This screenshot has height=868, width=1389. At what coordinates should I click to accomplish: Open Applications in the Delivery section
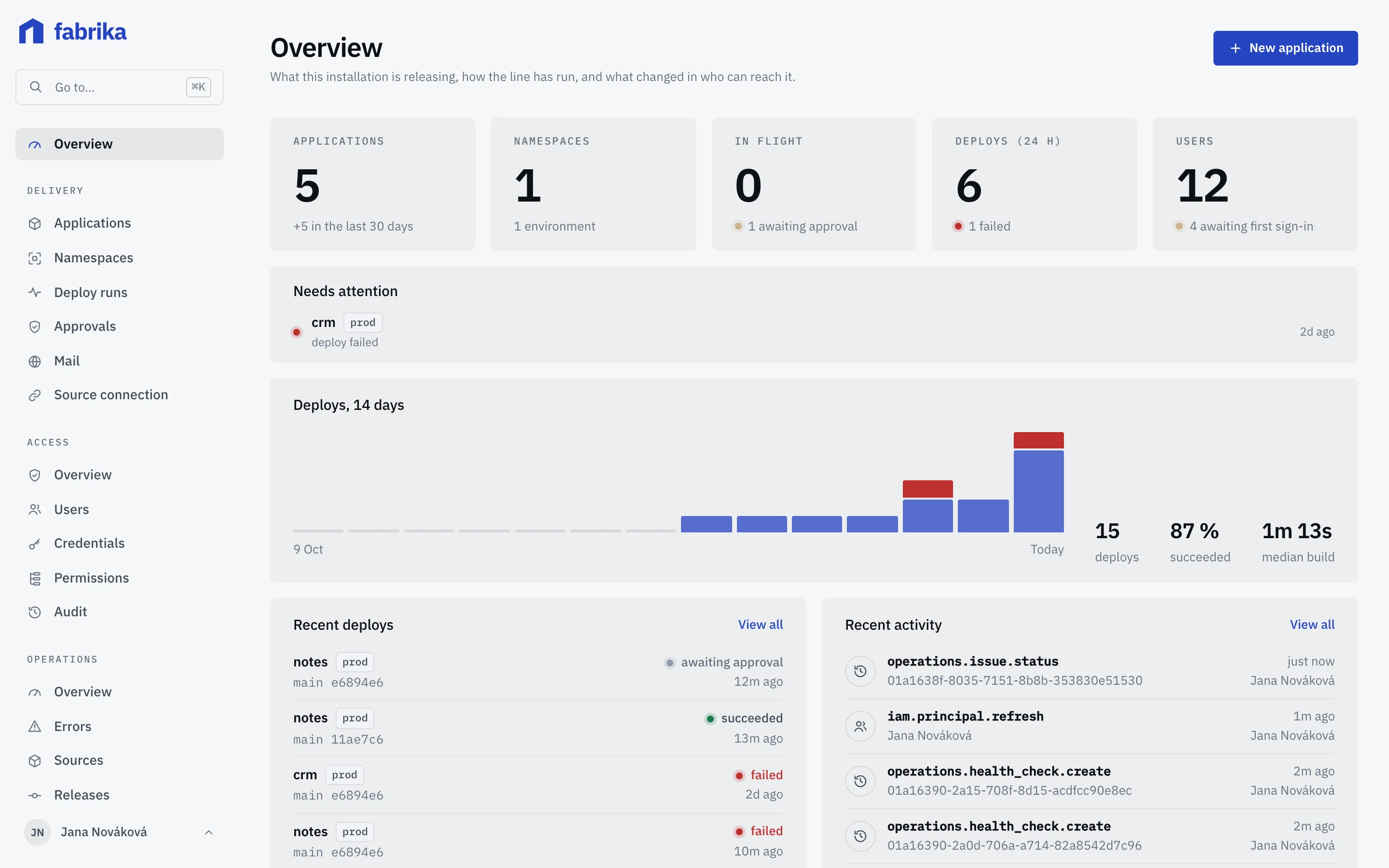tap(120, 223)
